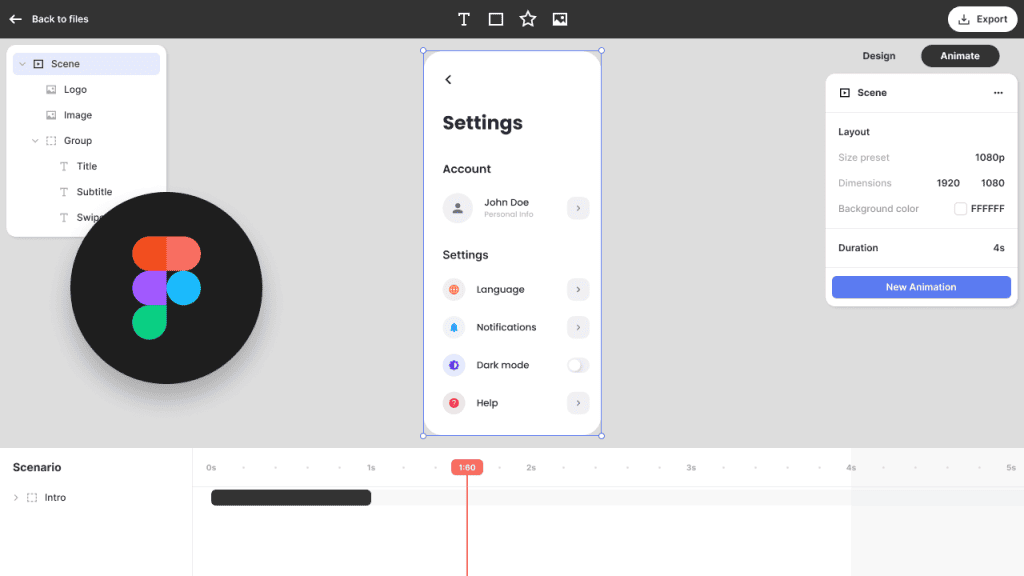Switch to the Design tab
The width and height of the screenshot is (1024, 576).
[879, 56]
